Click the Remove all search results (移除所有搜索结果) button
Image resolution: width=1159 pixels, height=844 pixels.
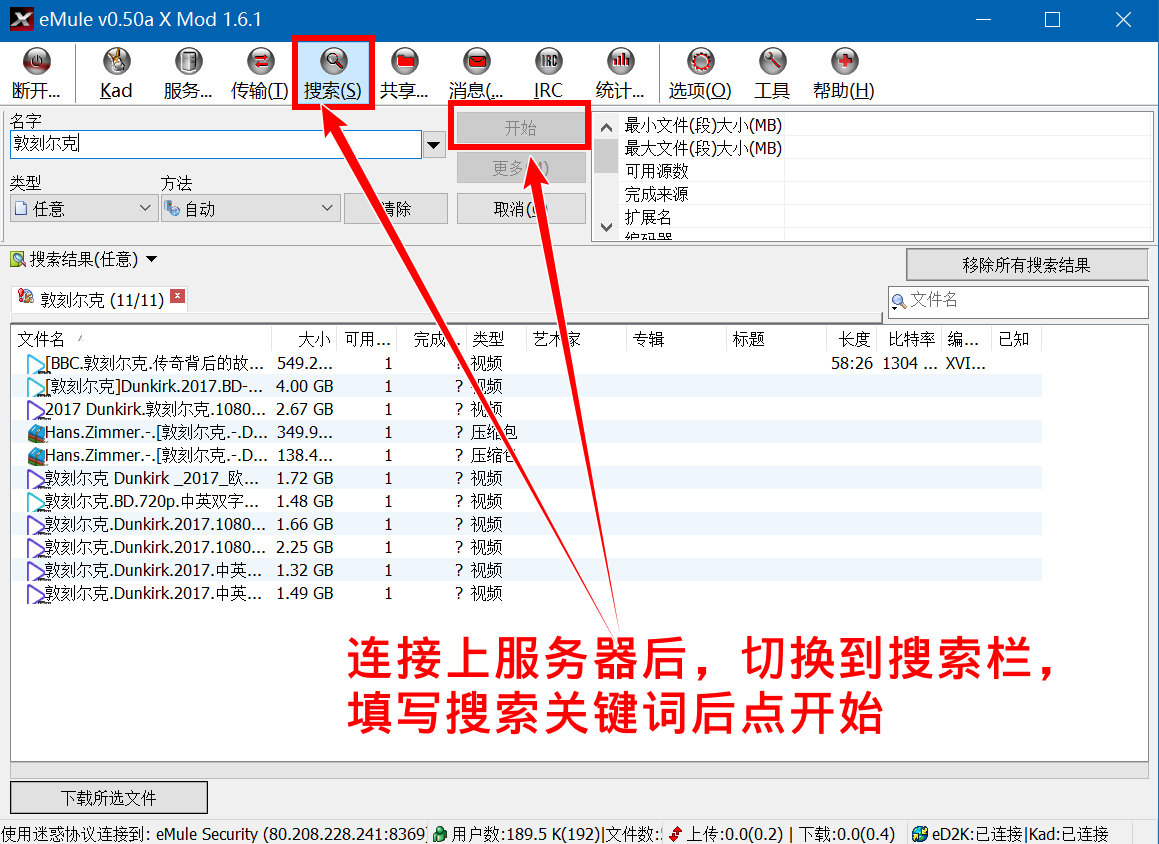coord(1026,265)
